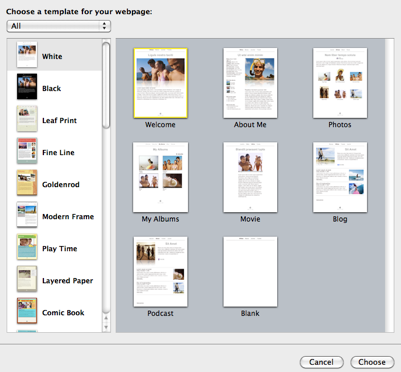Click the "Modern Frame" theme label
Viewport: 401px width, 372px height.
(x=68, y=216)
